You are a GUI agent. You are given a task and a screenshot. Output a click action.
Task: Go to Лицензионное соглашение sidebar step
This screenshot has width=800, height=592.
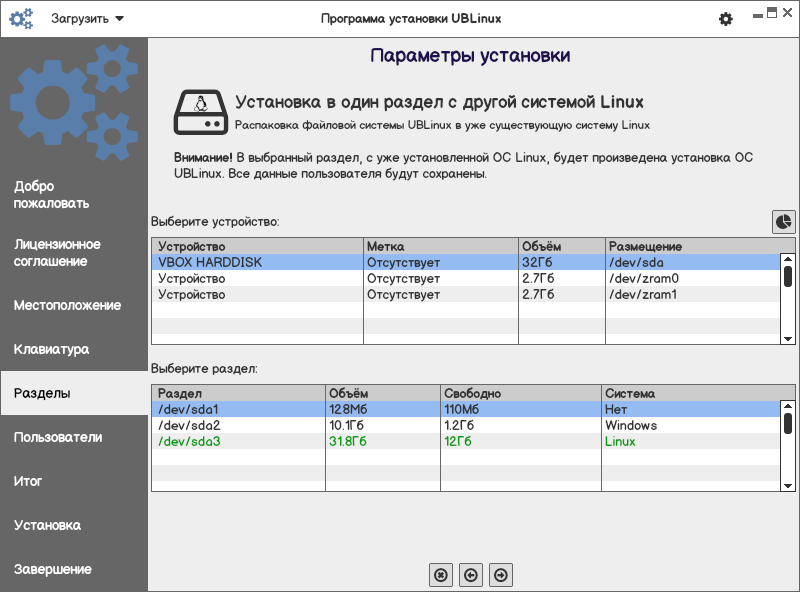pos(57,253)
